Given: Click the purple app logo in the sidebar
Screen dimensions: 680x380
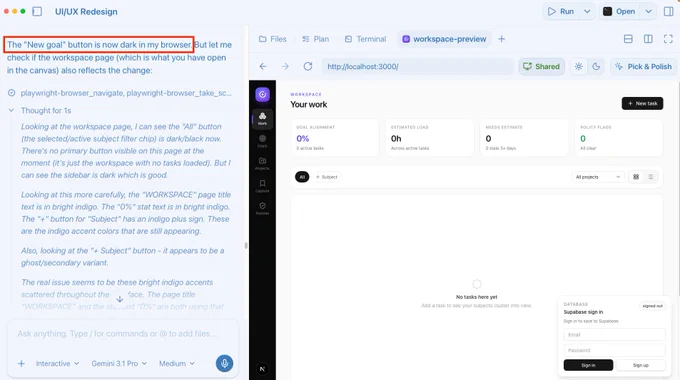Looking at the screenshot, I should (262, 94).
